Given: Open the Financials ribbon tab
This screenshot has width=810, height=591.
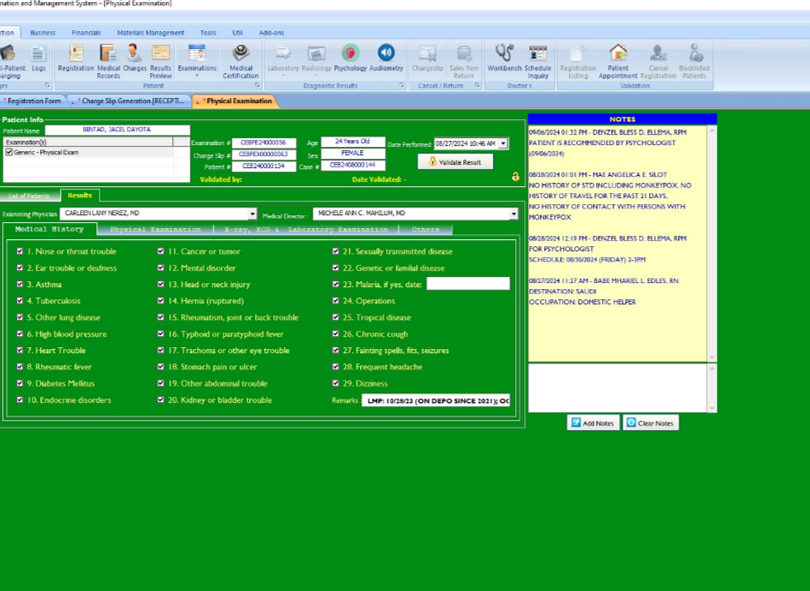Looking at the screenshot, I should pyautogui.click(x=86, y=33).
